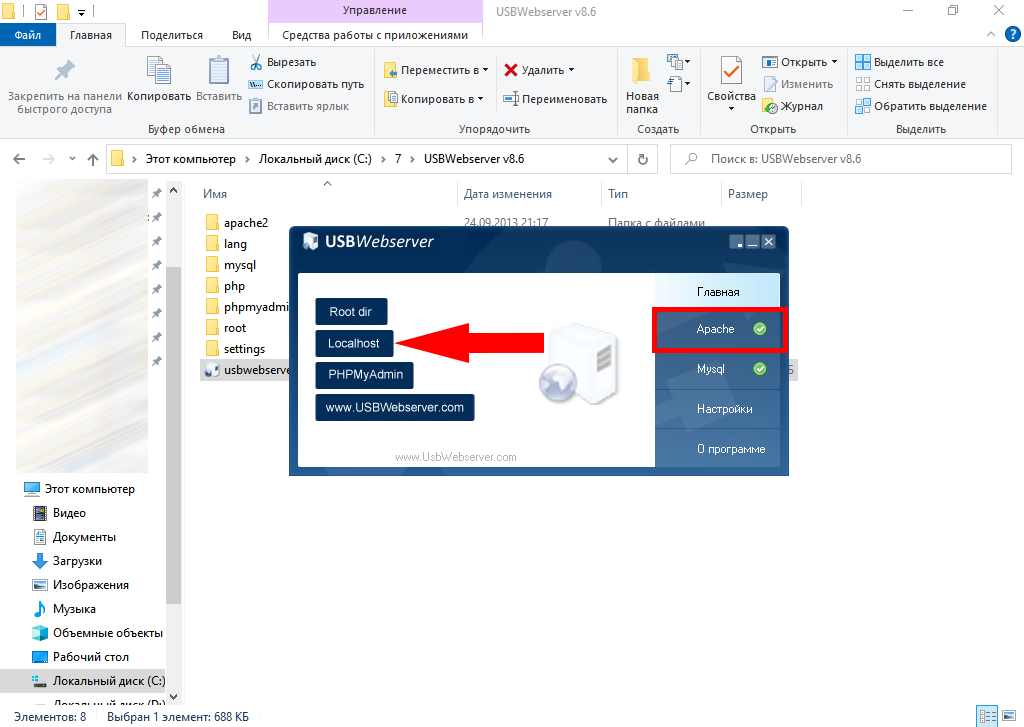Click the Delete (Удалить) red X icon

[510, 70]
